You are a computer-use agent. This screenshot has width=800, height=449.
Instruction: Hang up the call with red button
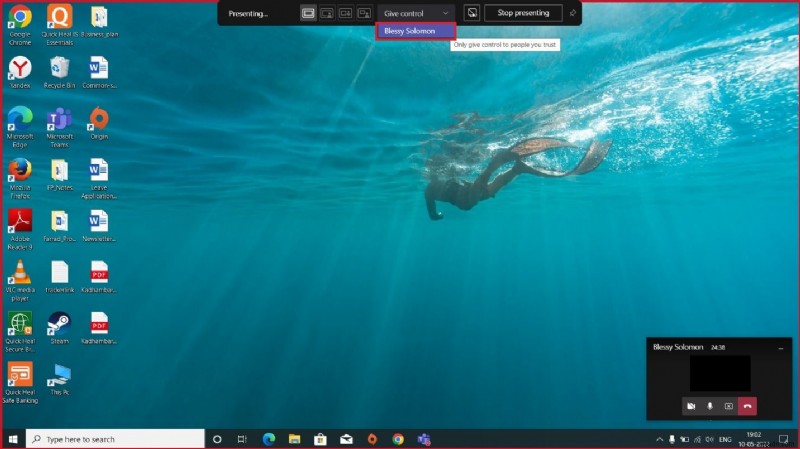(x=747, y=406)
